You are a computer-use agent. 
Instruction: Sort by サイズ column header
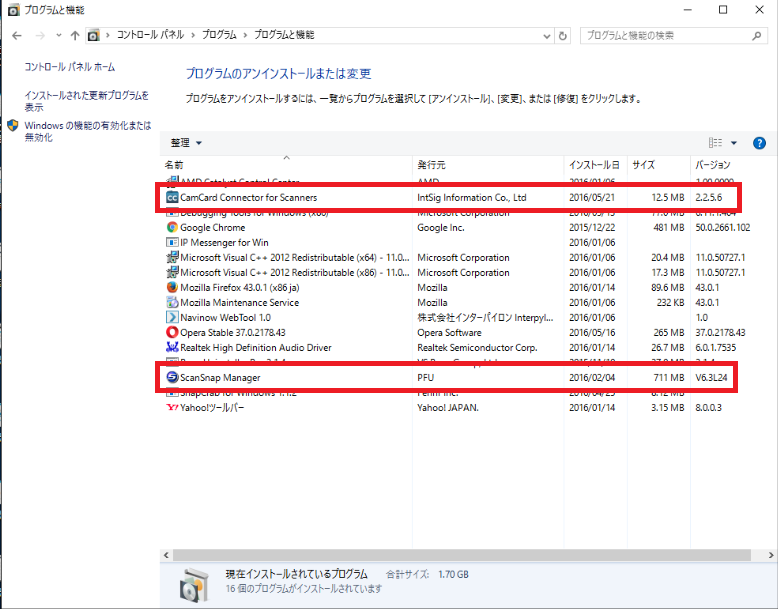pos(658,165)
